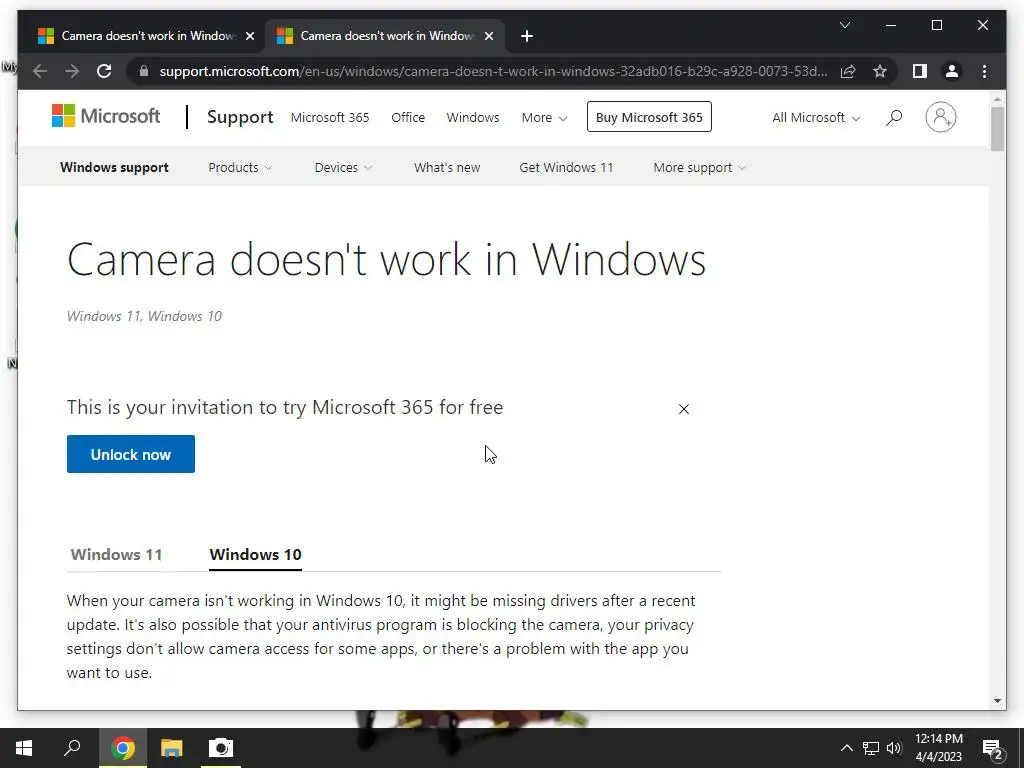Close the second active browser tab
This screenshot has height=768, width=1024.
tap(488, 36)
